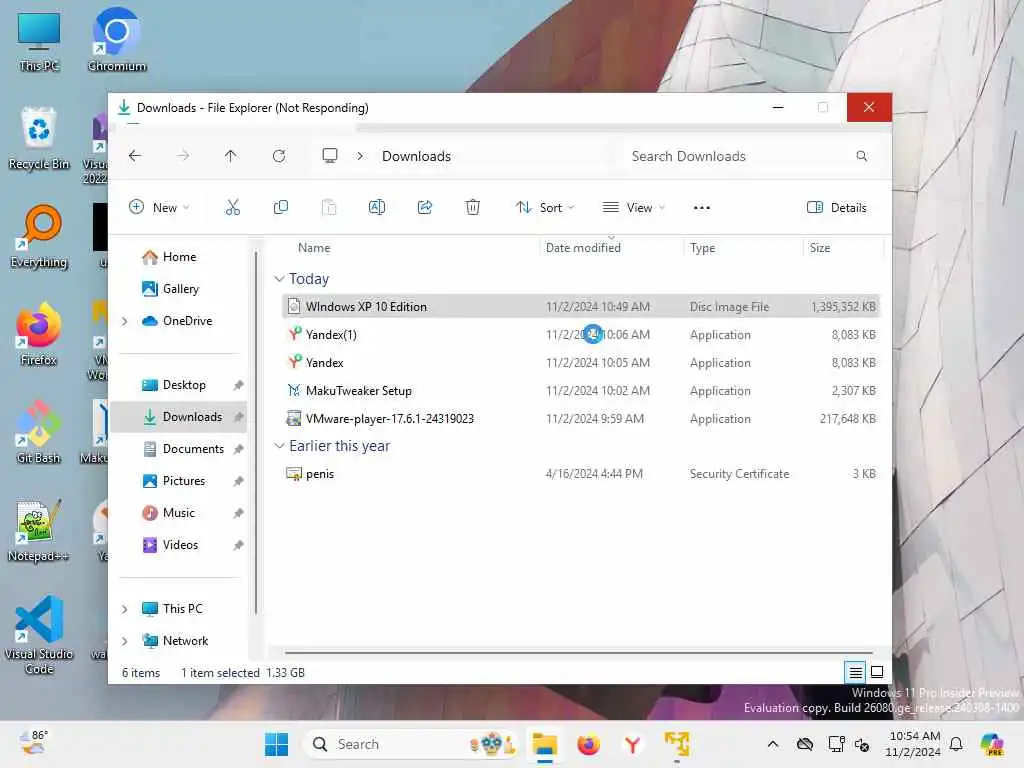Open the New dropdown menu
Screen dimensions: 1024x768
click(159, 208)
